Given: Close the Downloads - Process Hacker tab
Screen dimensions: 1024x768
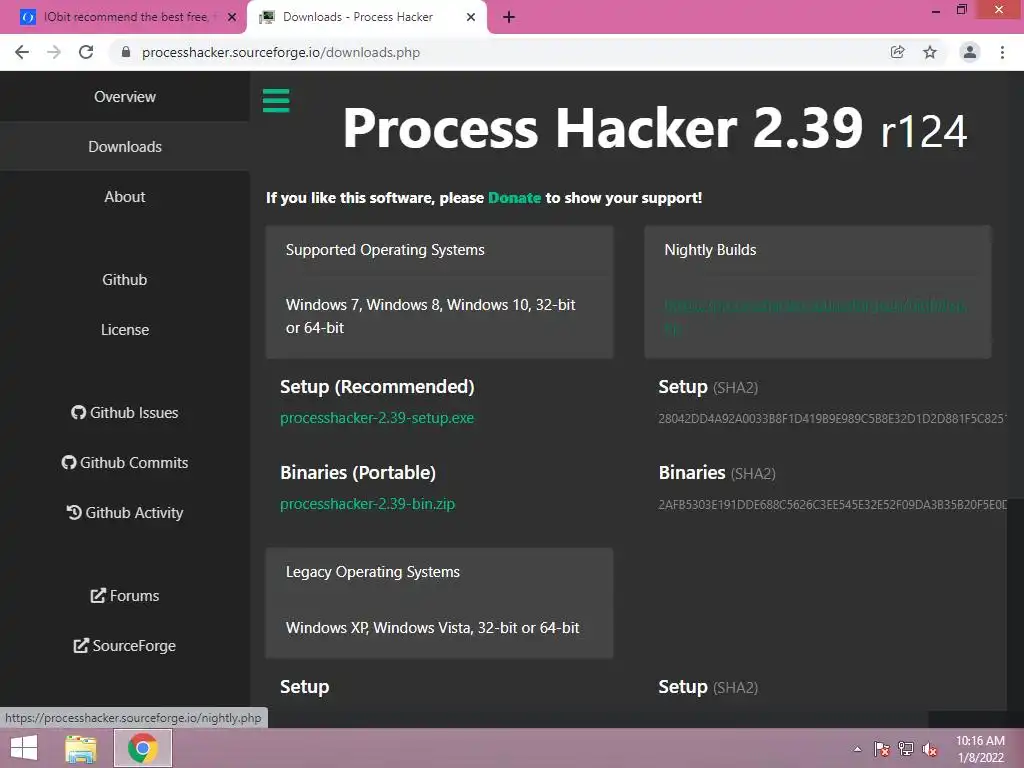Looking at the screenshot, I should click(x=471, y=17).
